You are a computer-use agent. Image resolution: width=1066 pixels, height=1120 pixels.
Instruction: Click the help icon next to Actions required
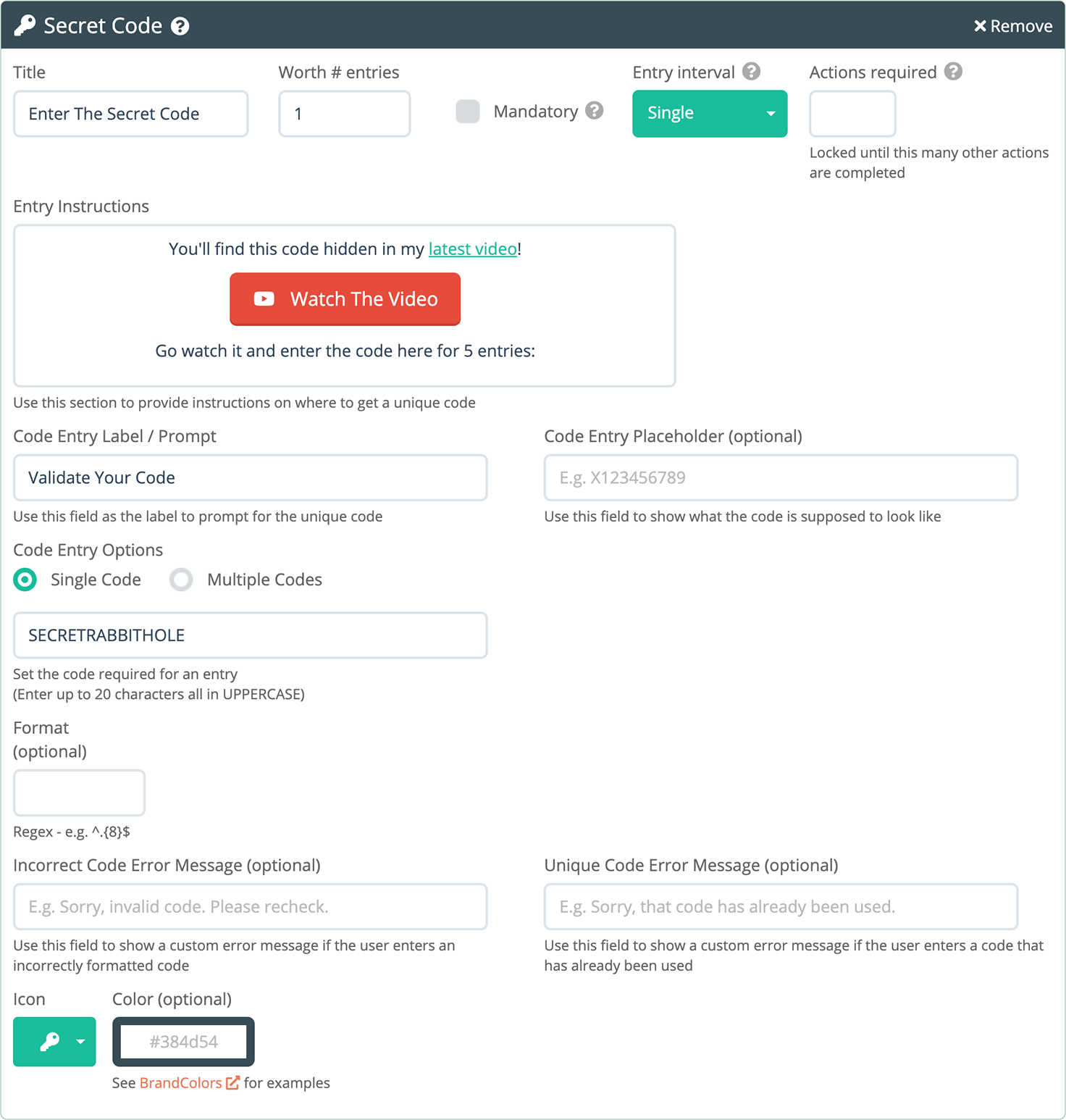(954, 72)
